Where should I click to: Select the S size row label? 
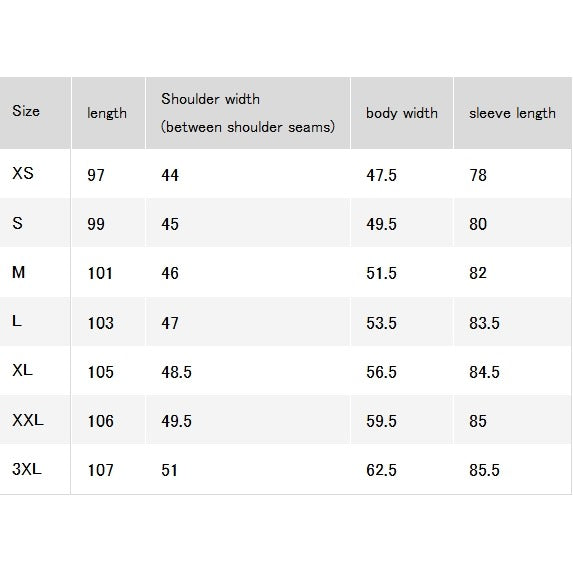click(17, 223)
